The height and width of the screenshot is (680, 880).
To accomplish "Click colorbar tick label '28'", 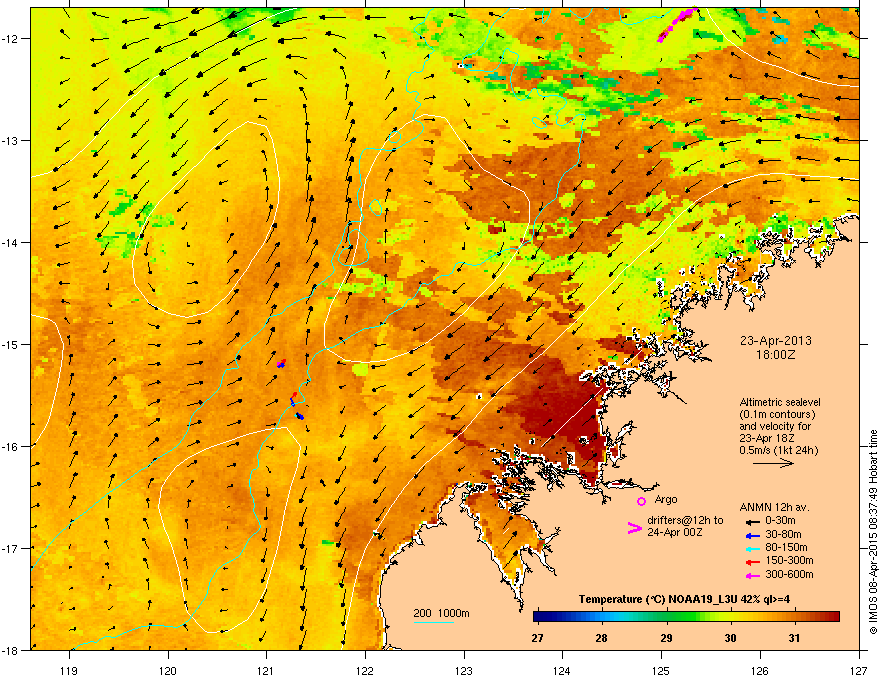I will (602, 638).
